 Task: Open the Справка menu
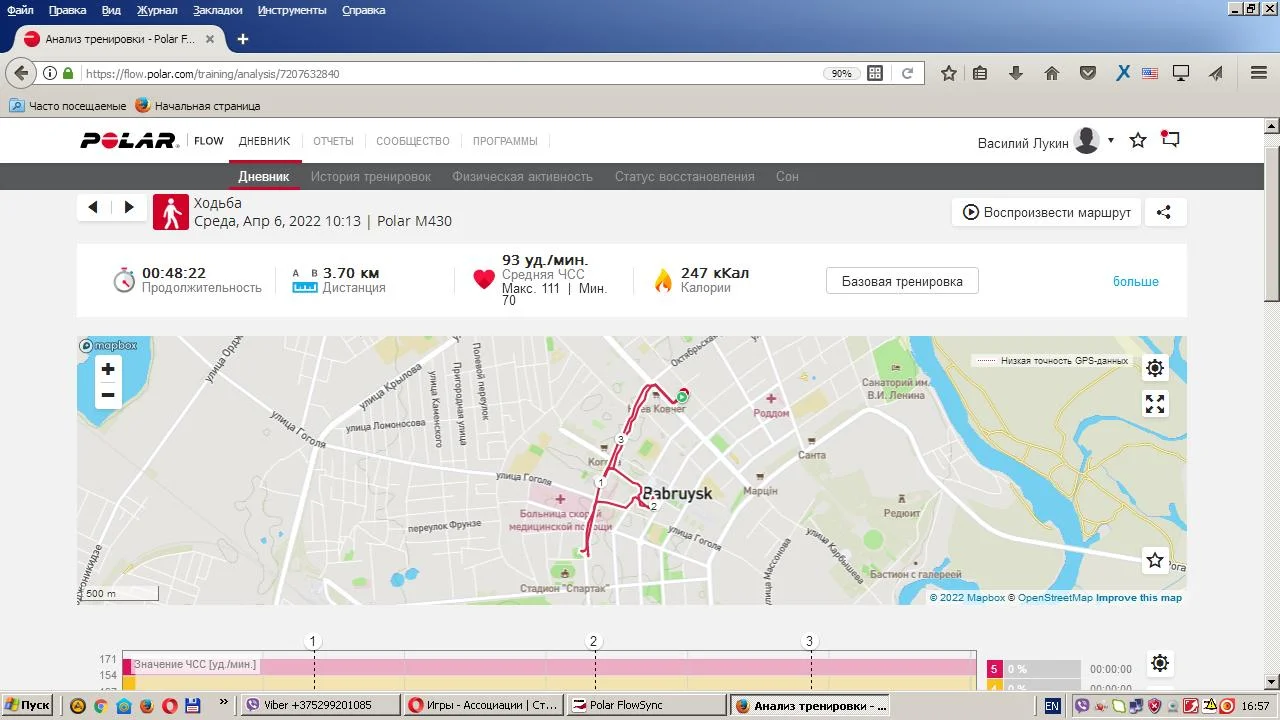click(364, 10)
